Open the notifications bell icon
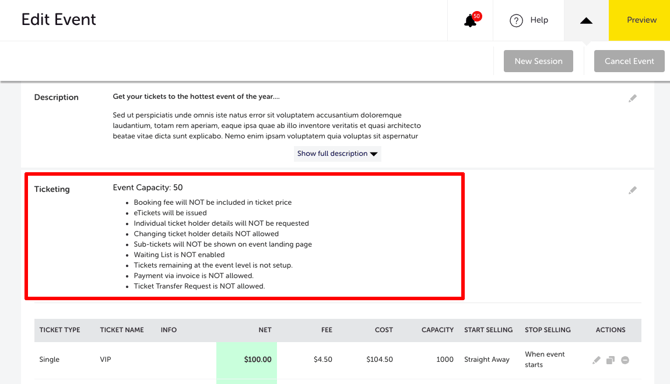670x384 pixels. pos(470,21)
